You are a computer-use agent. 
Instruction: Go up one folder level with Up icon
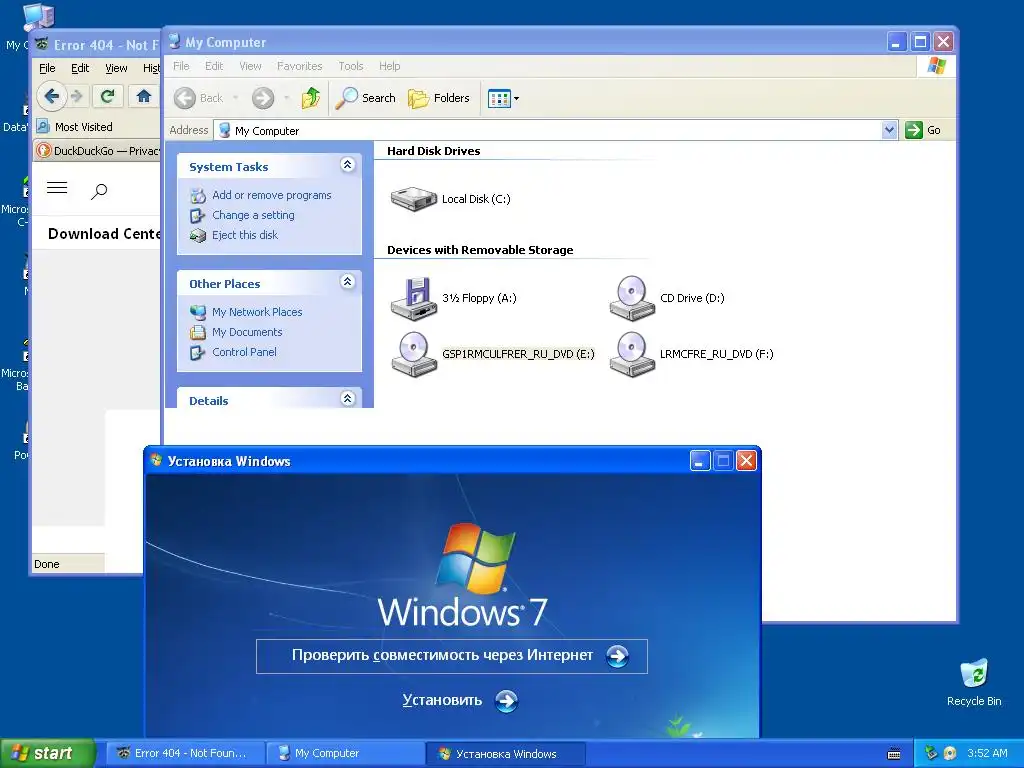[311, 98]
